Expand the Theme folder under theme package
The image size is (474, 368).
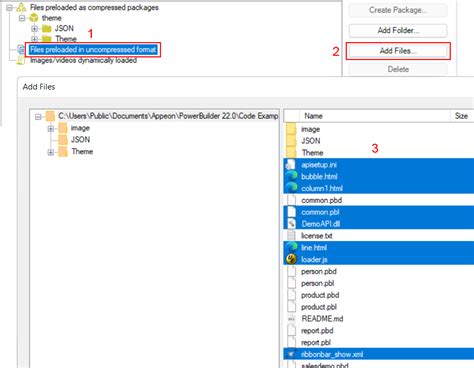click(x=34, y=39)
